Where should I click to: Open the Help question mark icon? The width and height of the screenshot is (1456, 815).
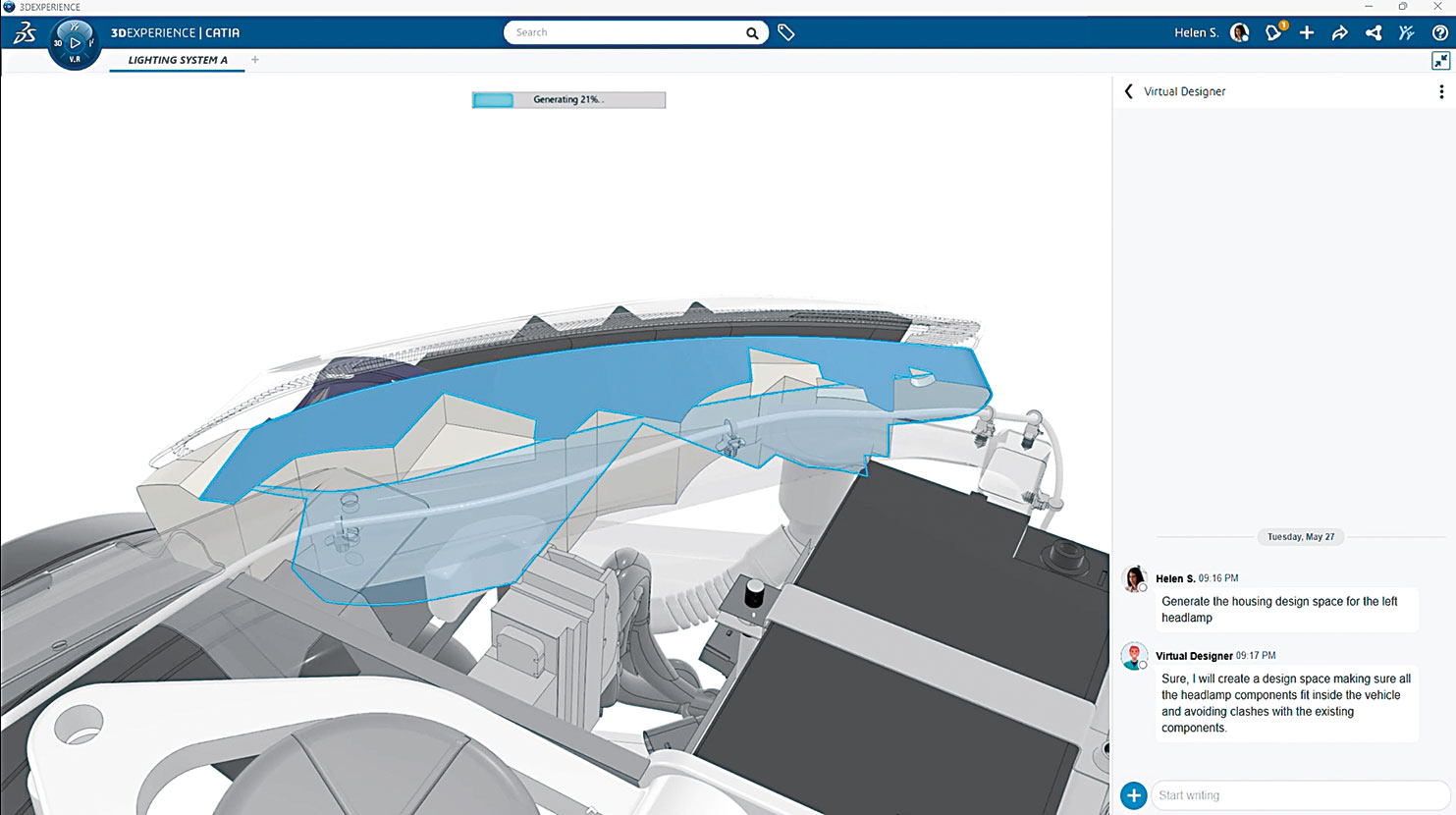click(1440, 32)
